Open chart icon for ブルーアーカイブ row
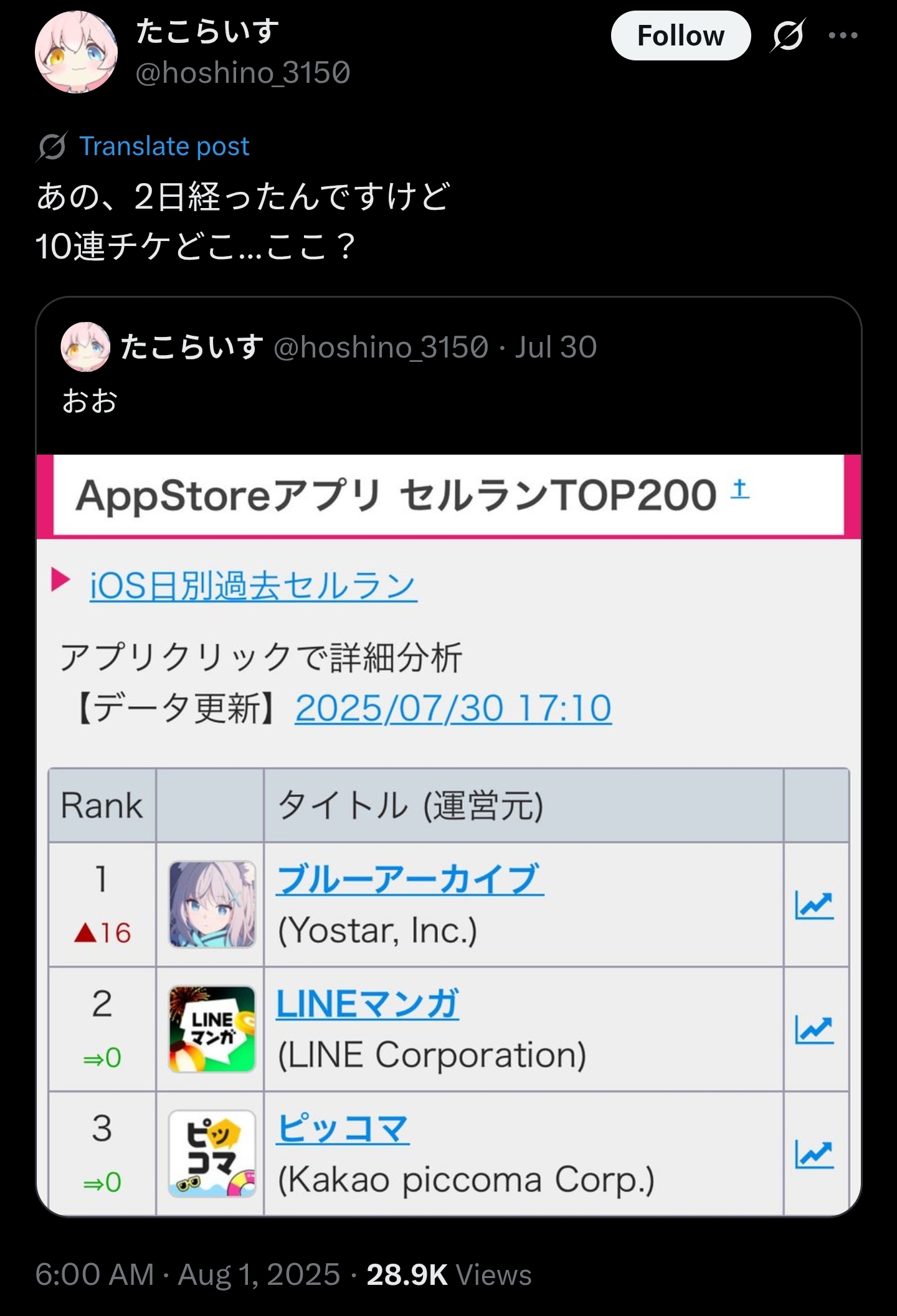The width and height of the screenshot is (897, 1316). click(814, 905)
